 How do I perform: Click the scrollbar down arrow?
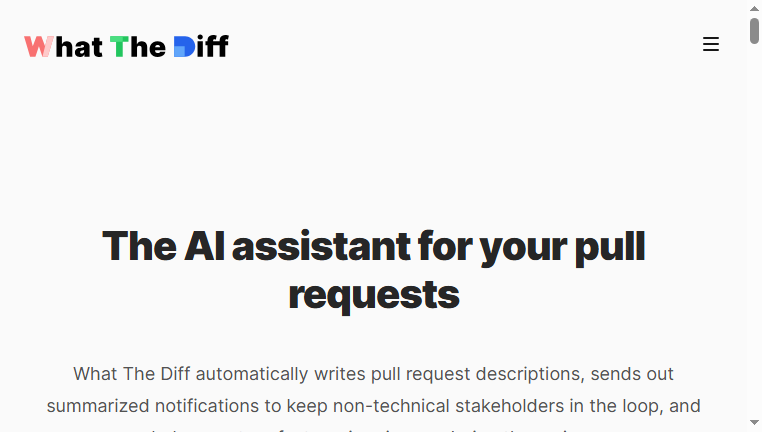pos(754,422)
